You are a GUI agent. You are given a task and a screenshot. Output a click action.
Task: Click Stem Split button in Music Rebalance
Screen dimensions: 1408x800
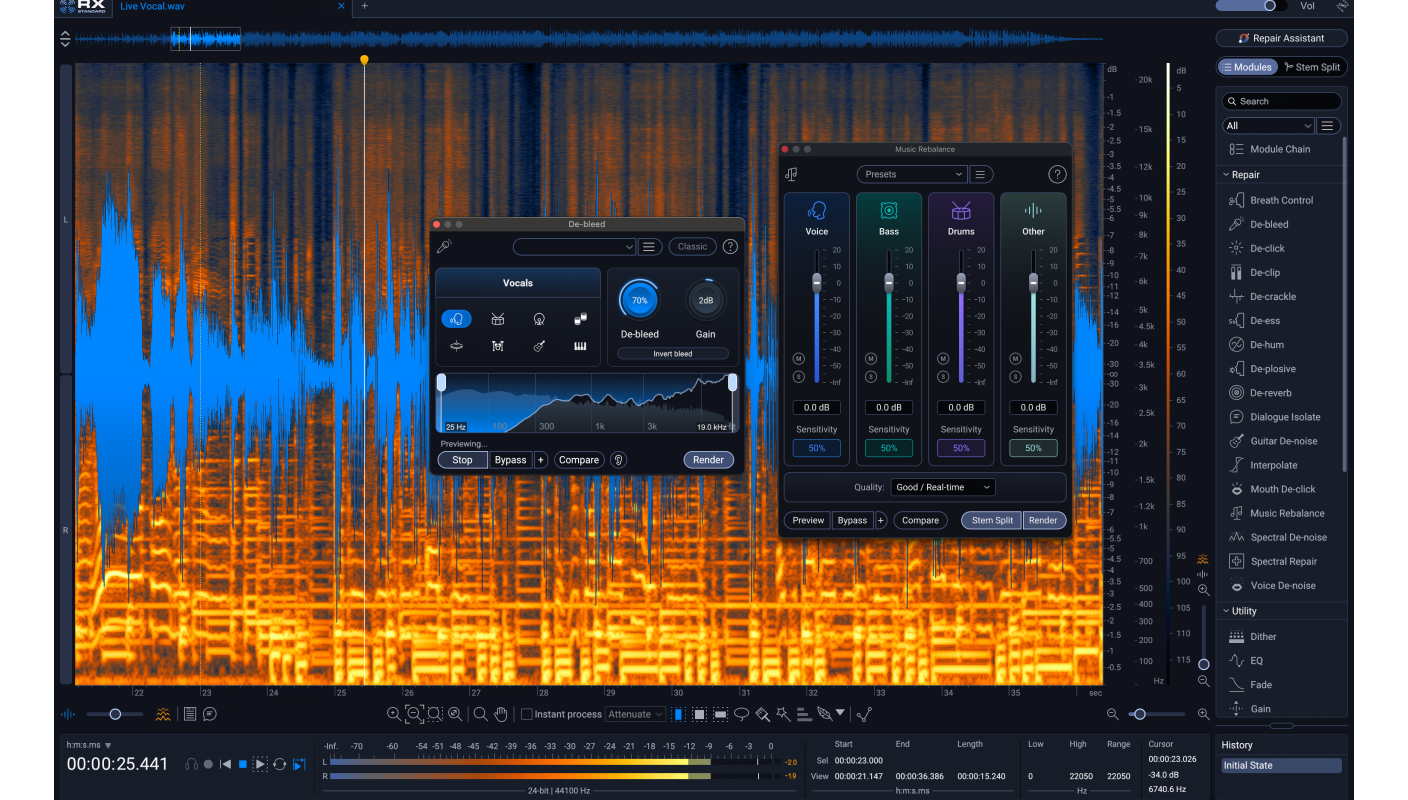pyautogui.click(x=992, y=520)
